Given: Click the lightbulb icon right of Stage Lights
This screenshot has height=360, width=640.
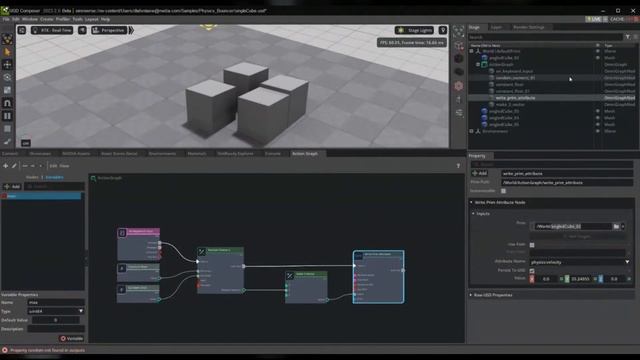Looking at the screenshot, I should [x=443, y=30].
